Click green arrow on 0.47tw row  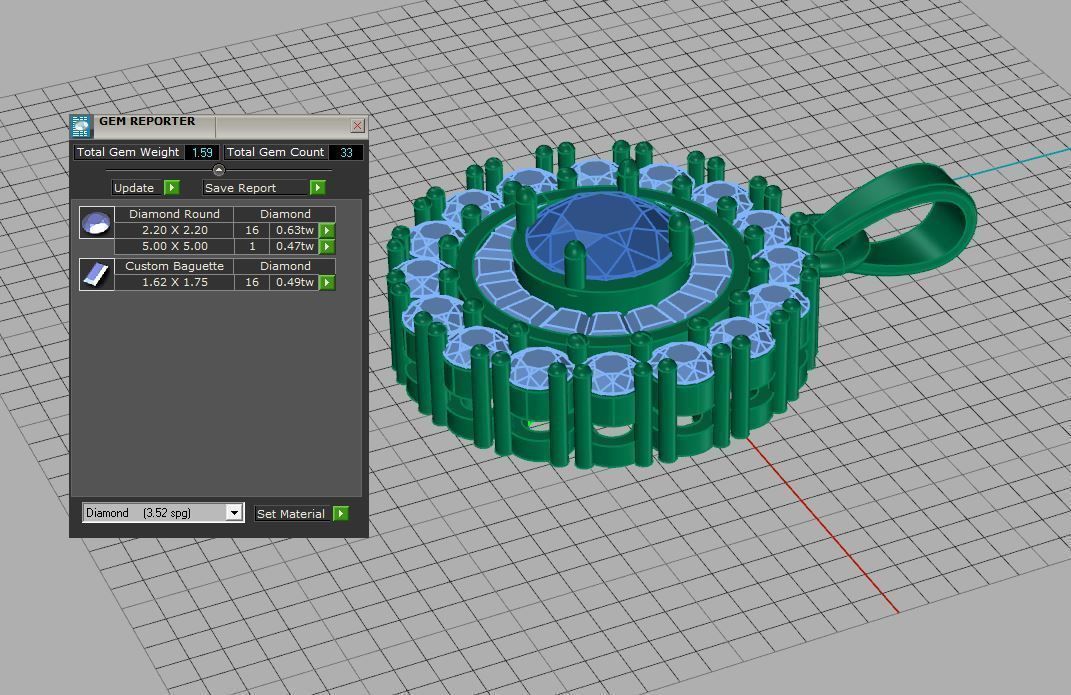pyautogui.click(x=327, y=246)
